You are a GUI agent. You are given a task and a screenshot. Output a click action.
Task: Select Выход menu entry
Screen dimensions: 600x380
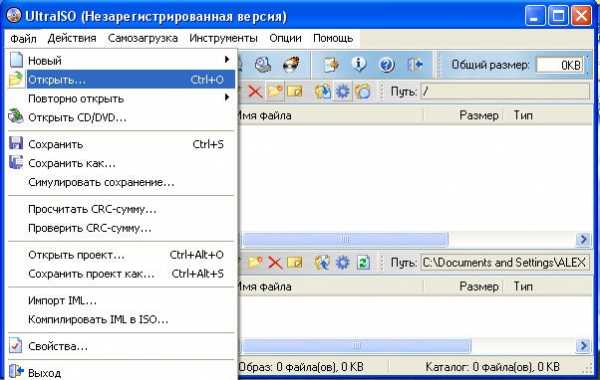(121, 372)
